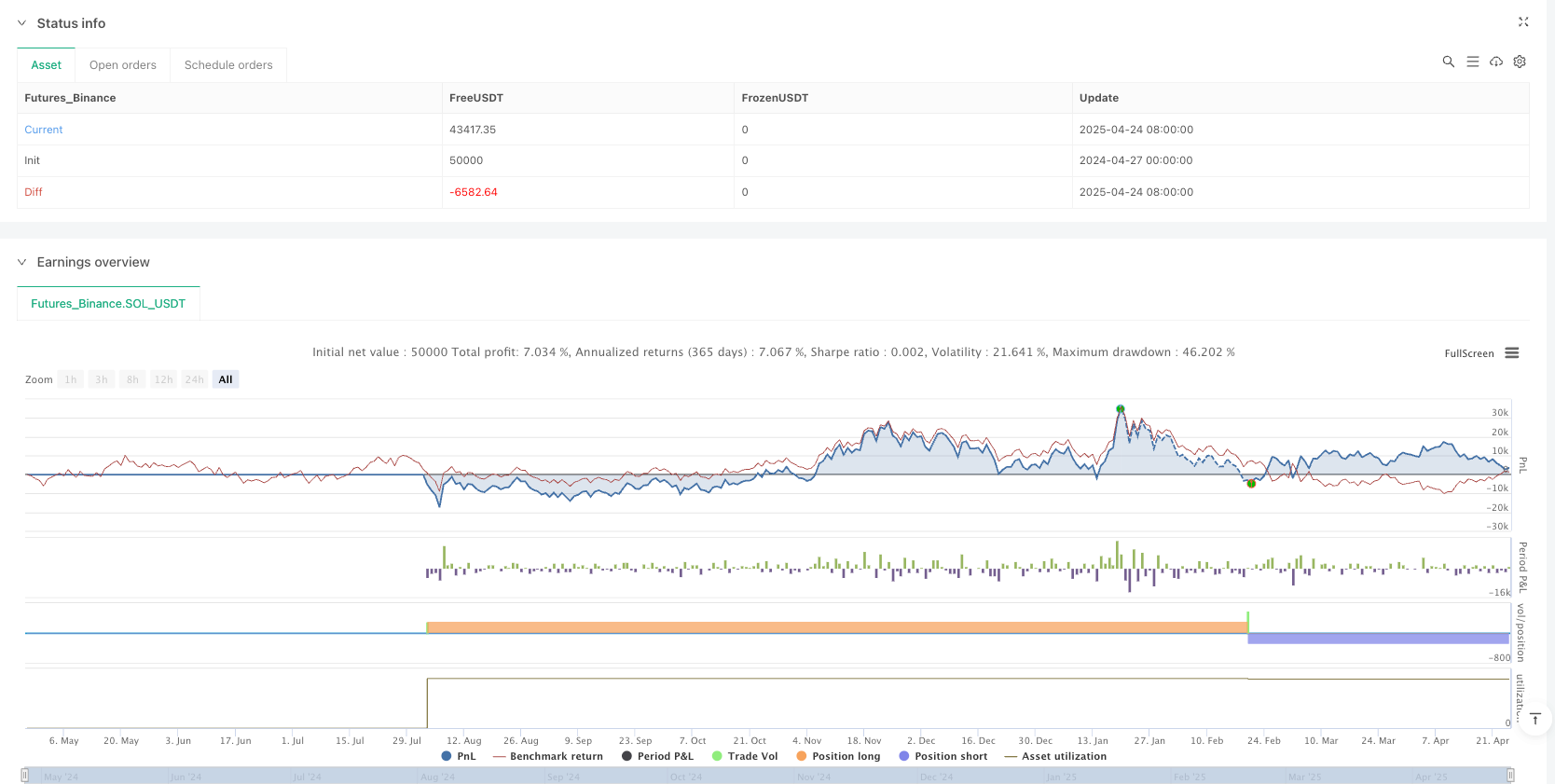The image size is (1555, 784).
Task: Click the Init value 50000
Action: point(466,160)
